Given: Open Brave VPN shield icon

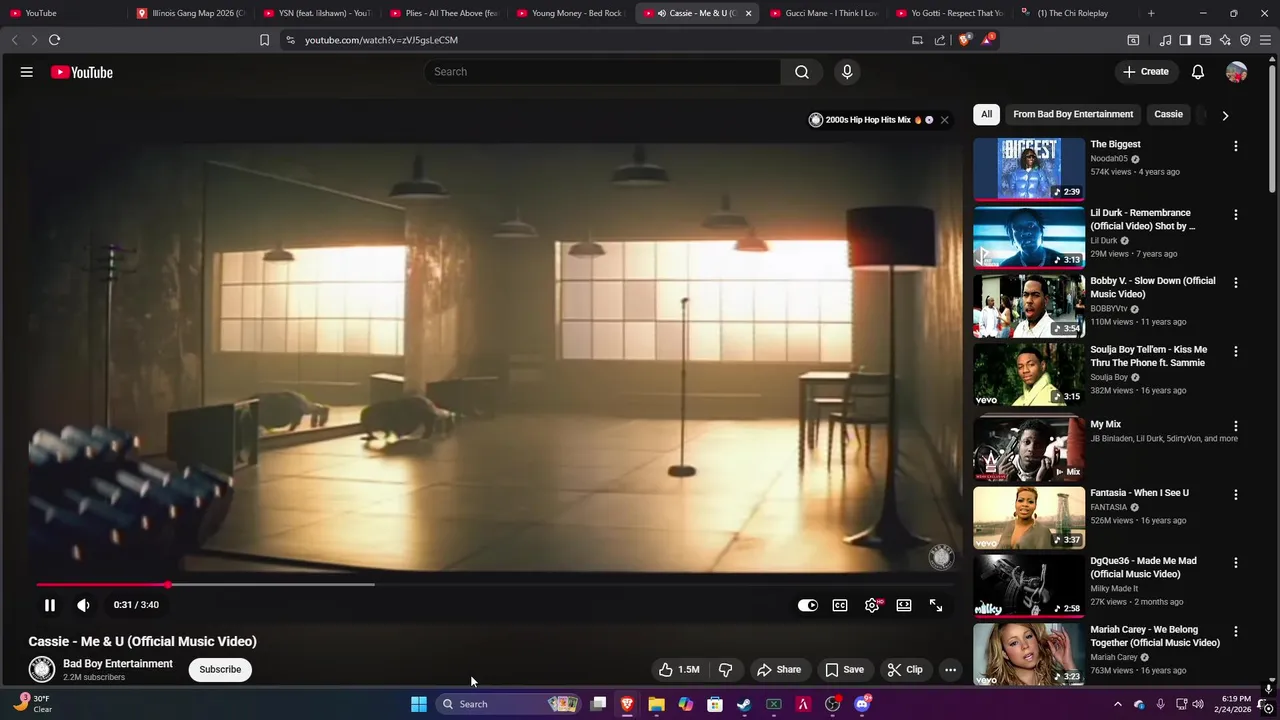Looking at the screenshot, I should coord(1245,40).
